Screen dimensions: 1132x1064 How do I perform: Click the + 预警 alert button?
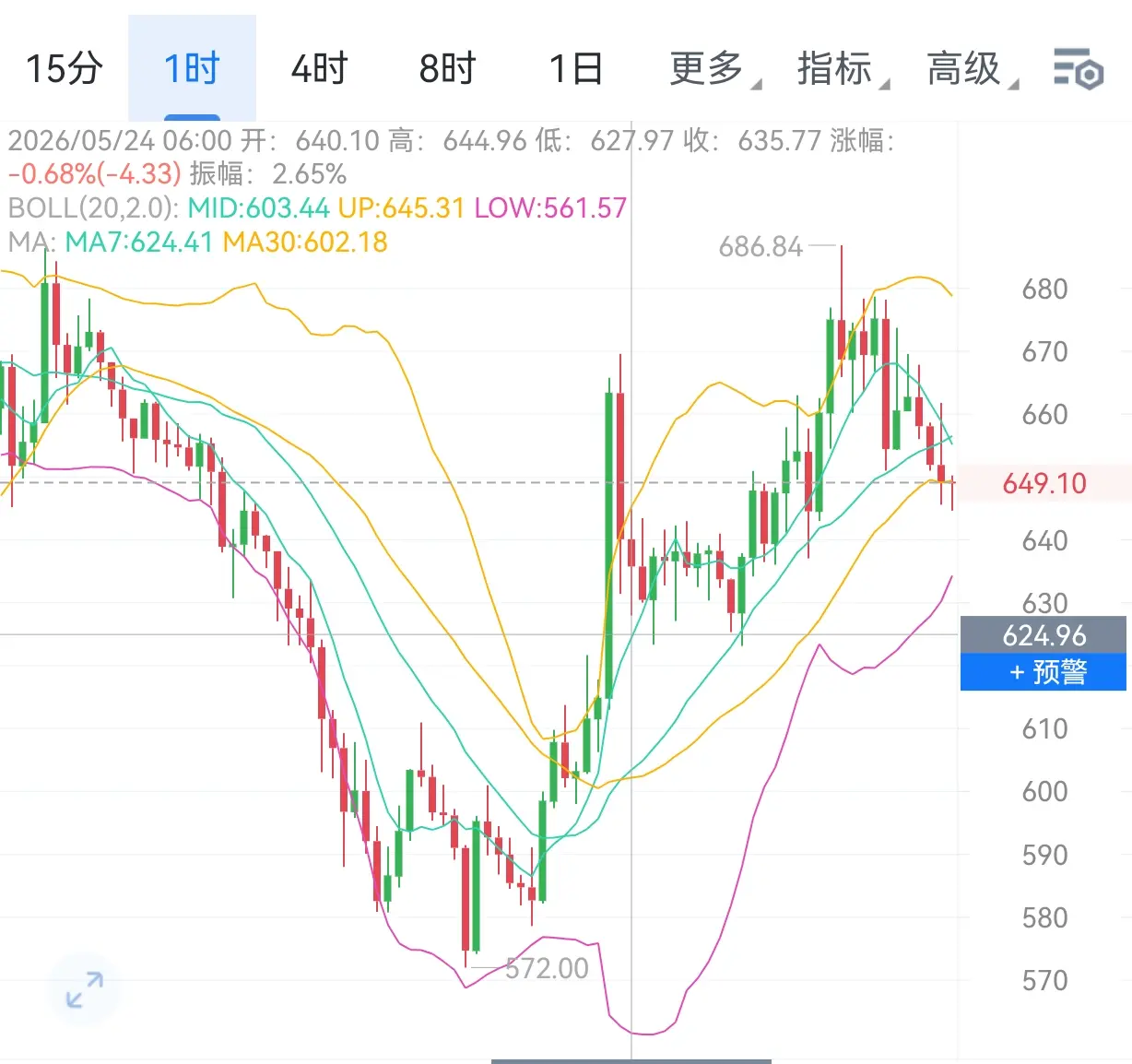(x=1044, y=672)
